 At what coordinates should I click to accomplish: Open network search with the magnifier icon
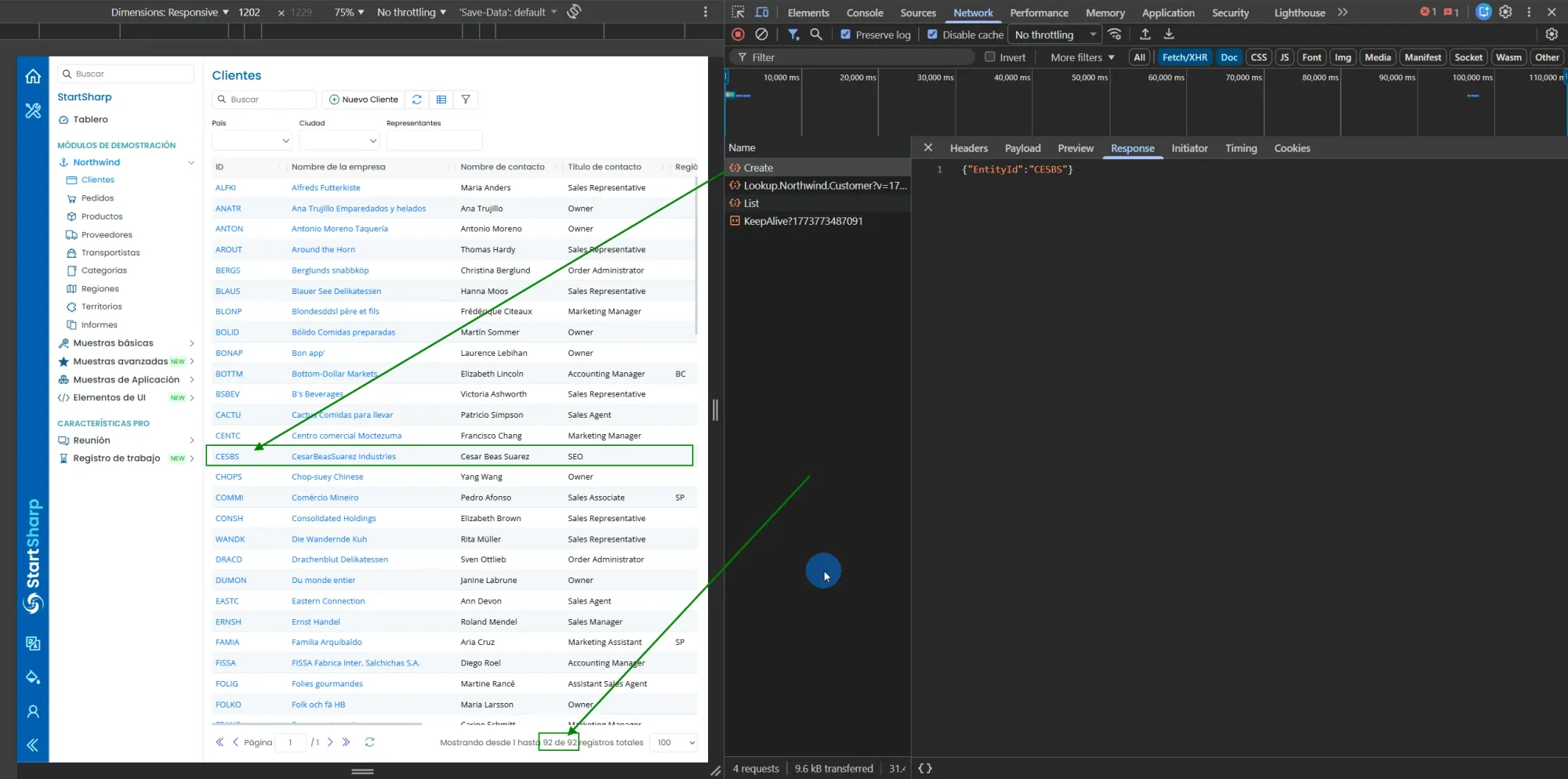click(816, 34)
